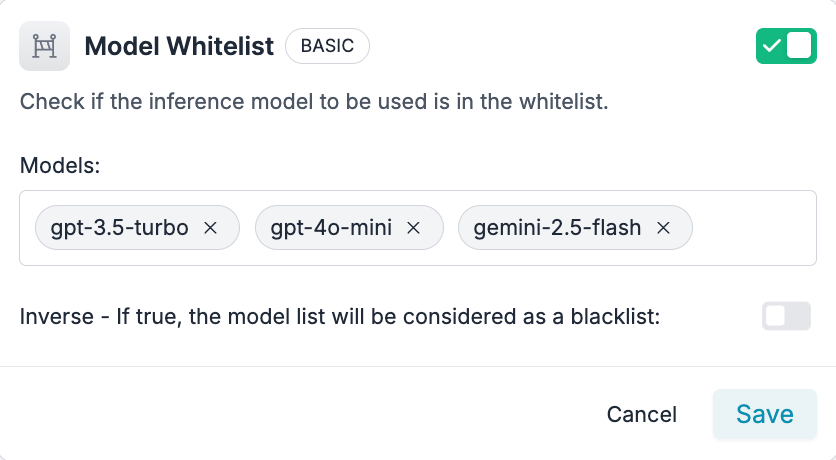Click the Model Whitelist plugin icon

point(44,46)
